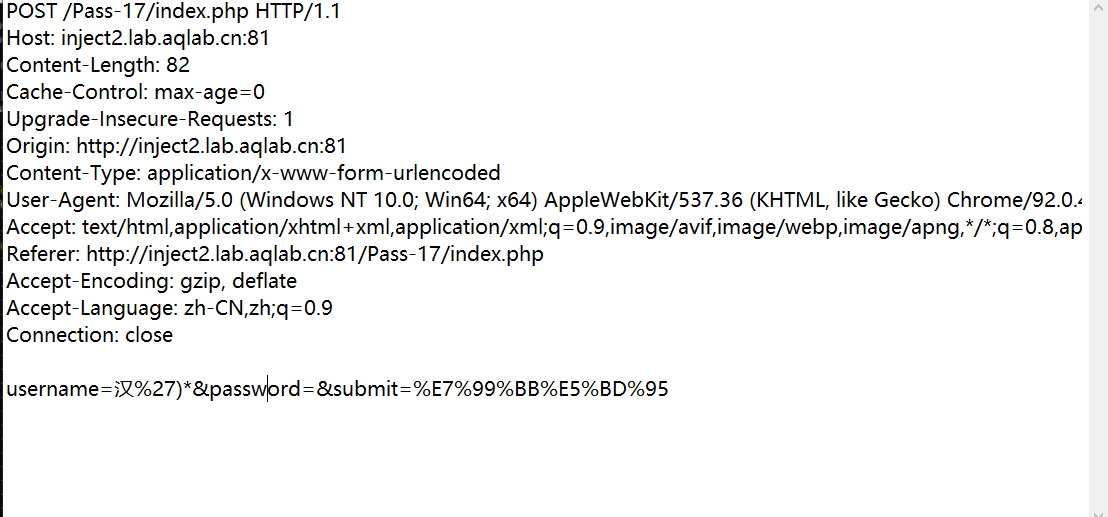The height and width of the screenshot is (517, 1108).
Task: Click the empty line before request body
Action: (300, 363)
